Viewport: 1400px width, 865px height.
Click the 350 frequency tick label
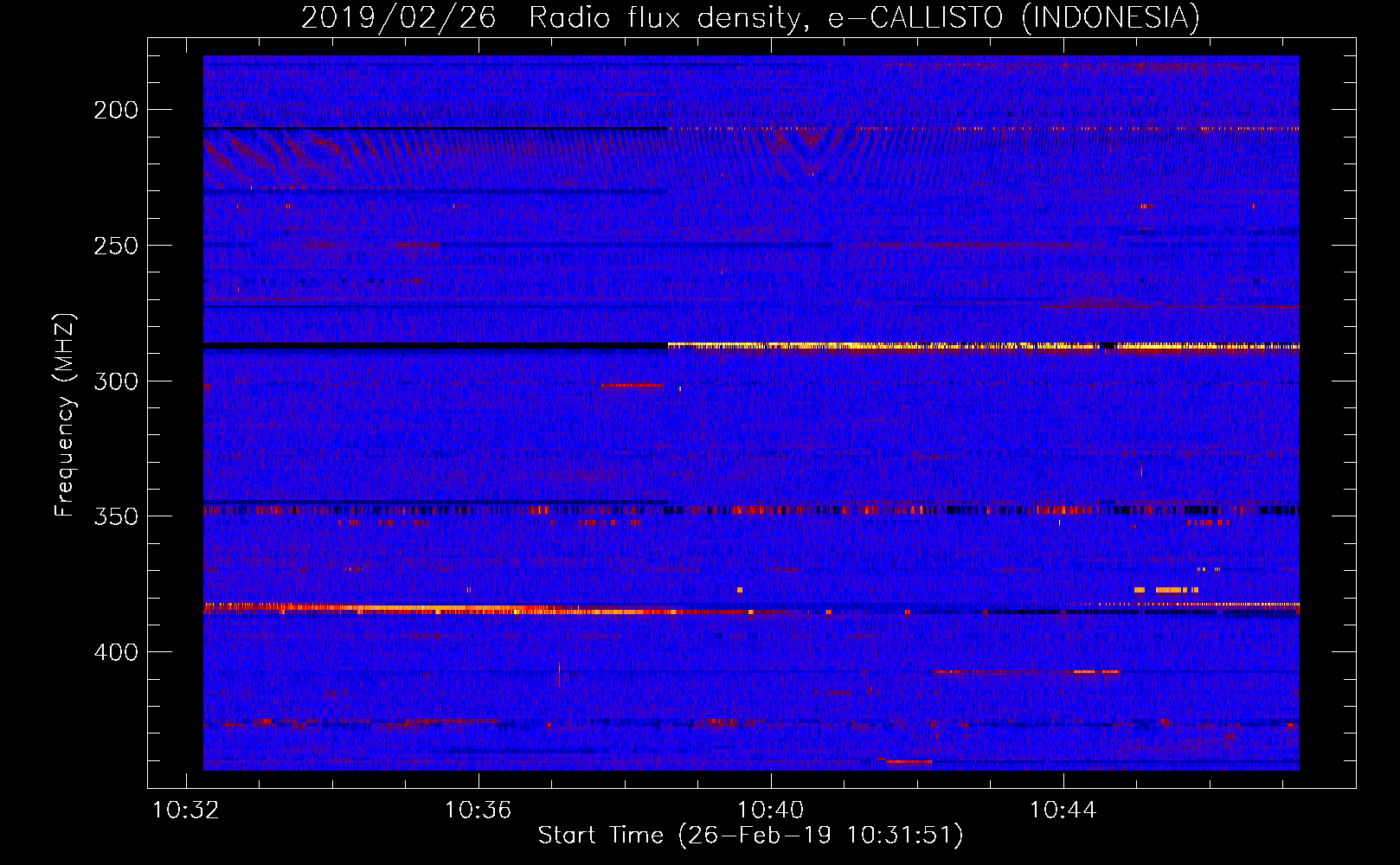coord(116,516)
